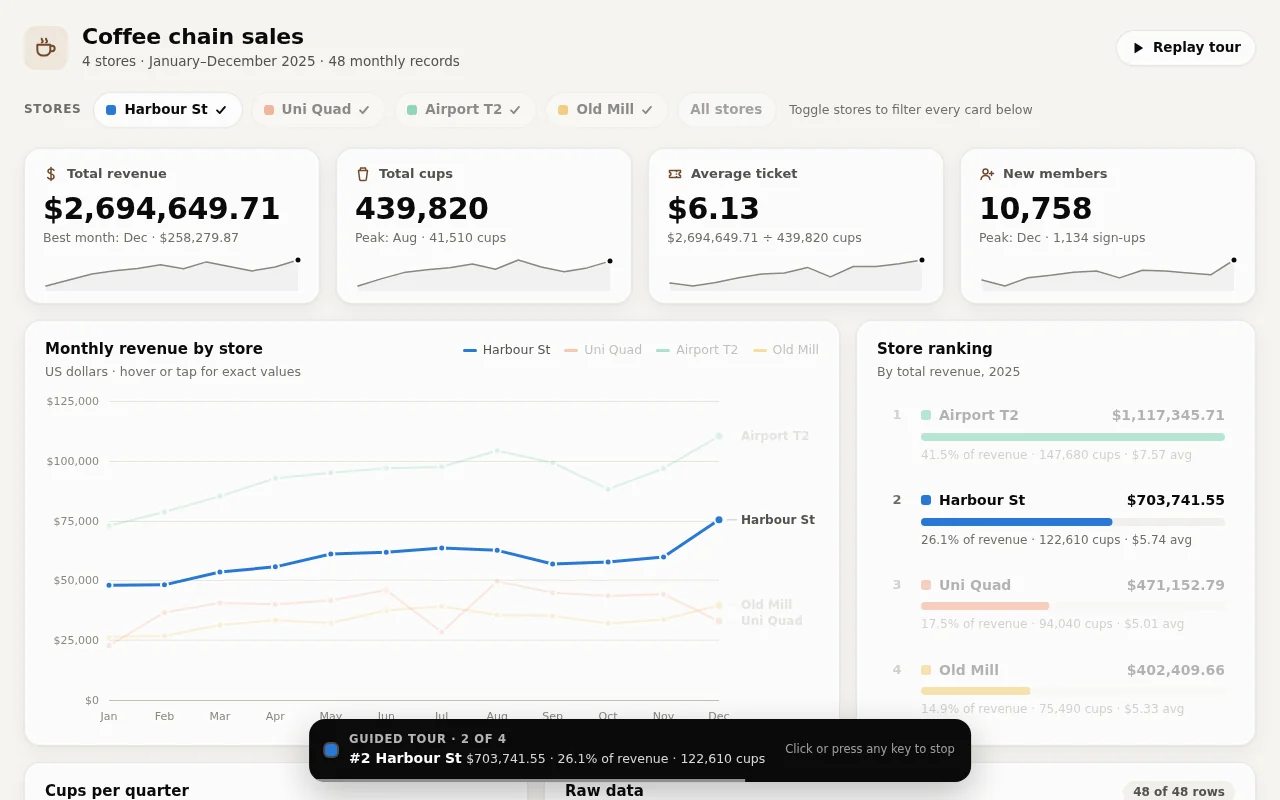Click the ticket icon beside Average ticket
The image size is (1280, 800).
[x=675, y=174]
